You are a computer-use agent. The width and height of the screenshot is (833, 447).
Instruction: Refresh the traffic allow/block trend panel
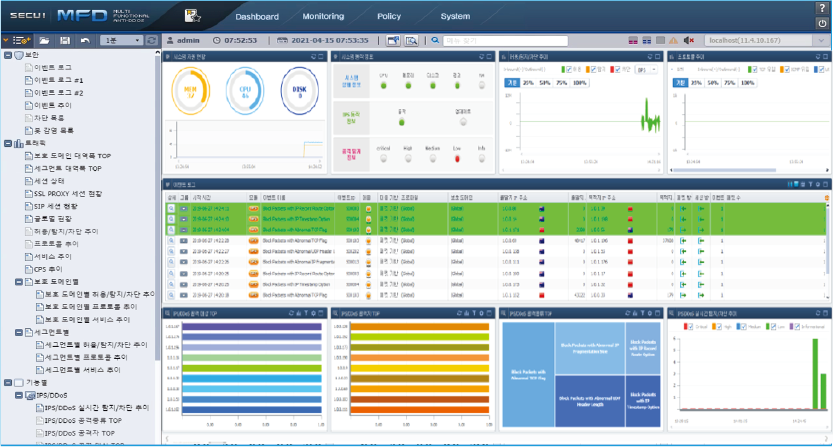(x=650, y=57)
